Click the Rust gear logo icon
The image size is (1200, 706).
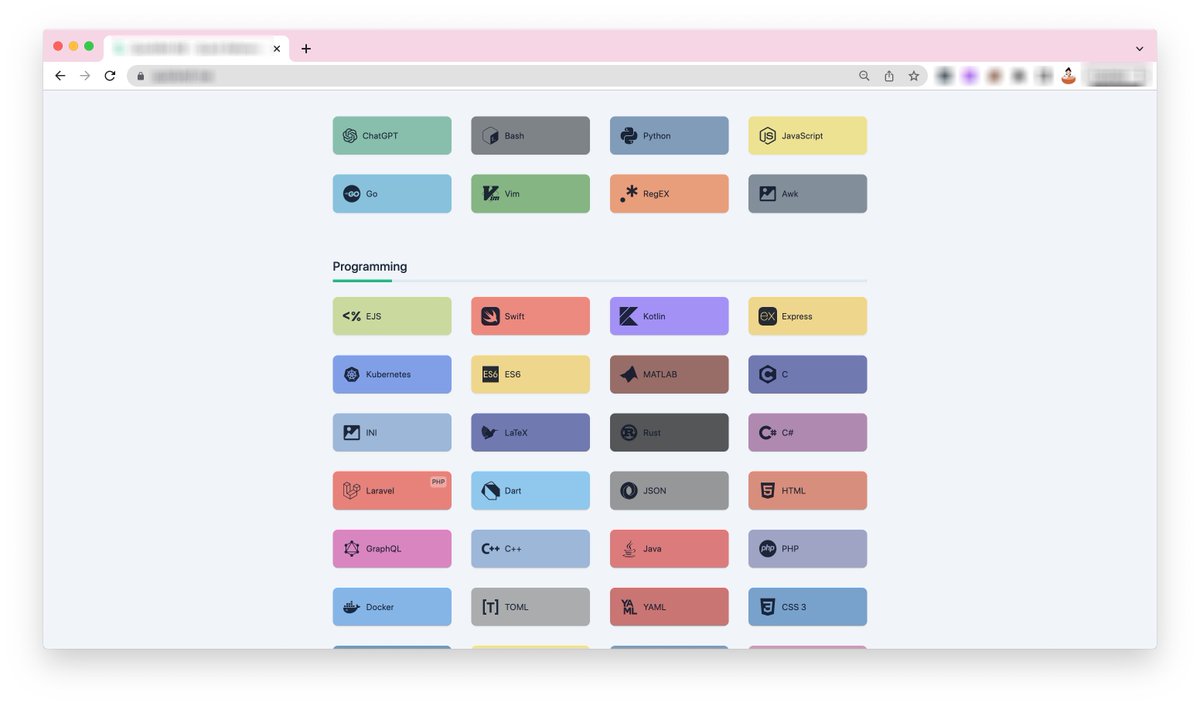[x=629, y=433]
